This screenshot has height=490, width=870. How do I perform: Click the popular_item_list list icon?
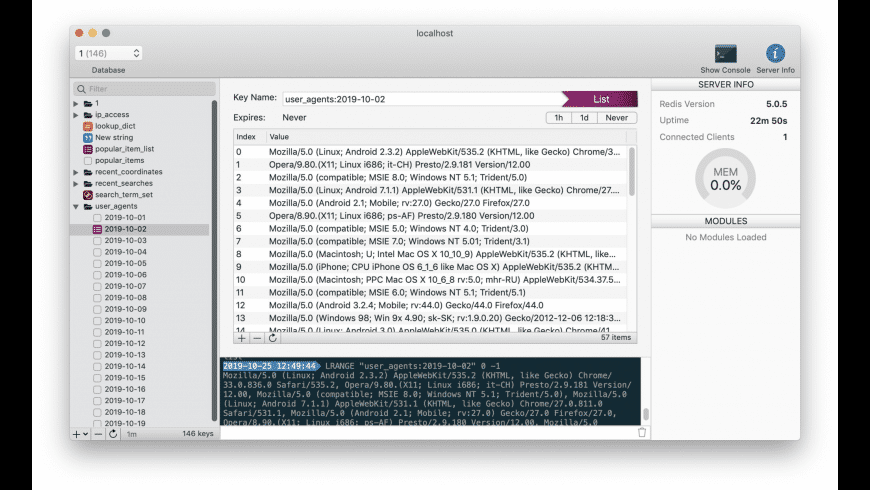point(88,149)
